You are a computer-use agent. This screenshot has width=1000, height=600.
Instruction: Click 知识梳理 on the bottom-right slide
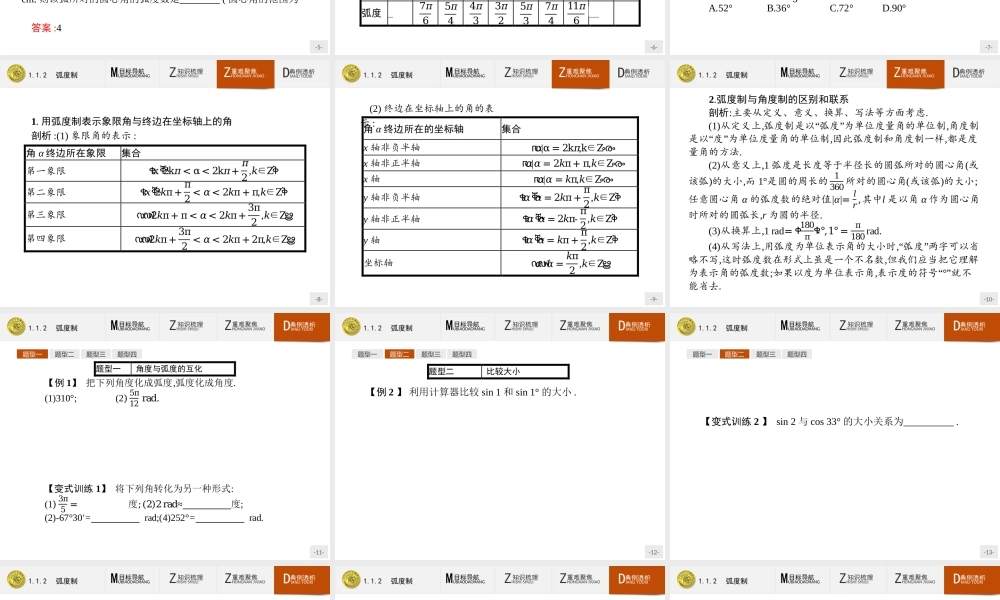pos(855,580)
